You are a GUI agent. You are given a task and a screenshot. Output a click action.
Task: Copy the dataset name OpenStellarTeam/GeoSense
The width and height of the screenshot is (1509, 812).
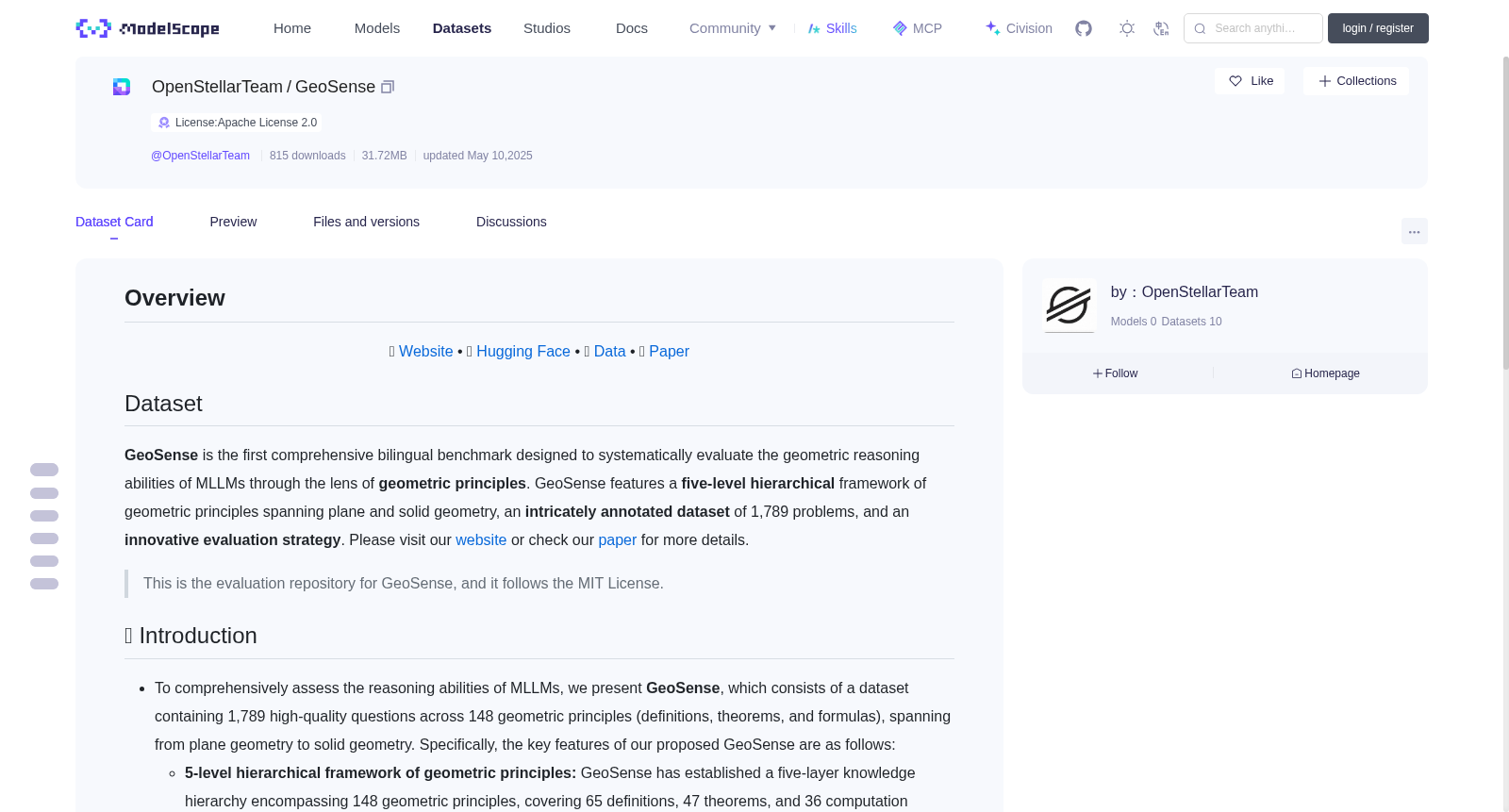click(x=388, y=87)
